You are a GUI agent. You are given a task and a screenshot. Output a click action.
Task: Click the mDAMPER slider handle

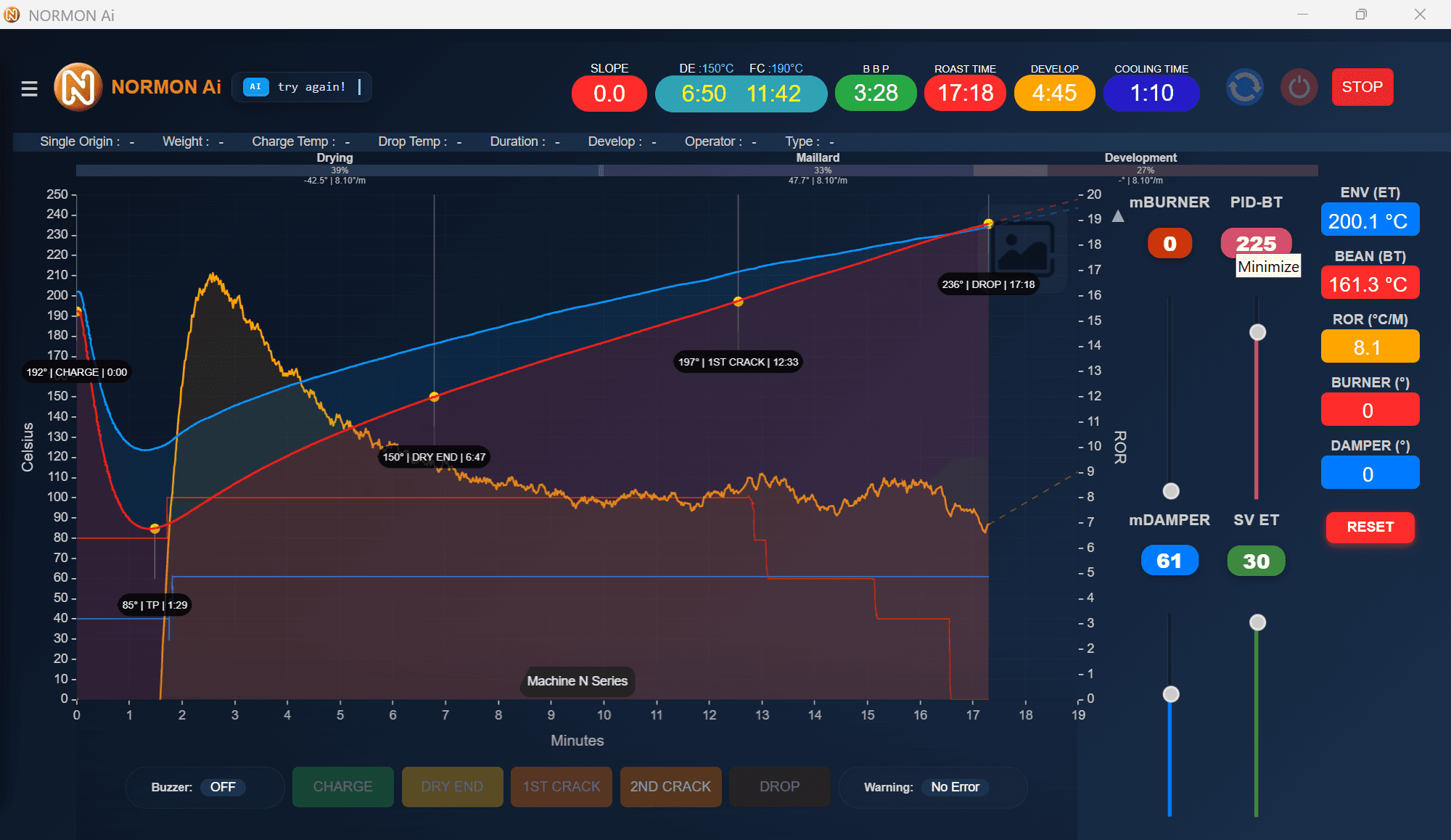tap(1170, 694)
